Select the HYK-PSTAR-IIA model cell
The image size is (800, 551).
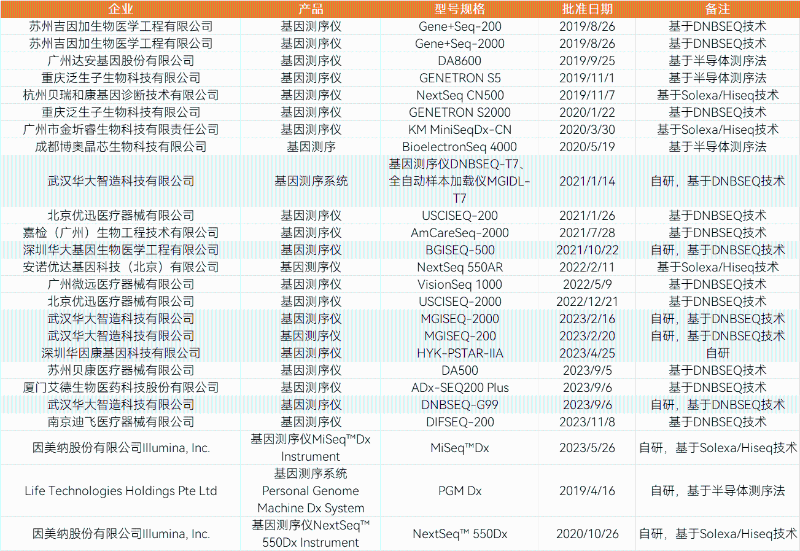(x=459, y=353)
